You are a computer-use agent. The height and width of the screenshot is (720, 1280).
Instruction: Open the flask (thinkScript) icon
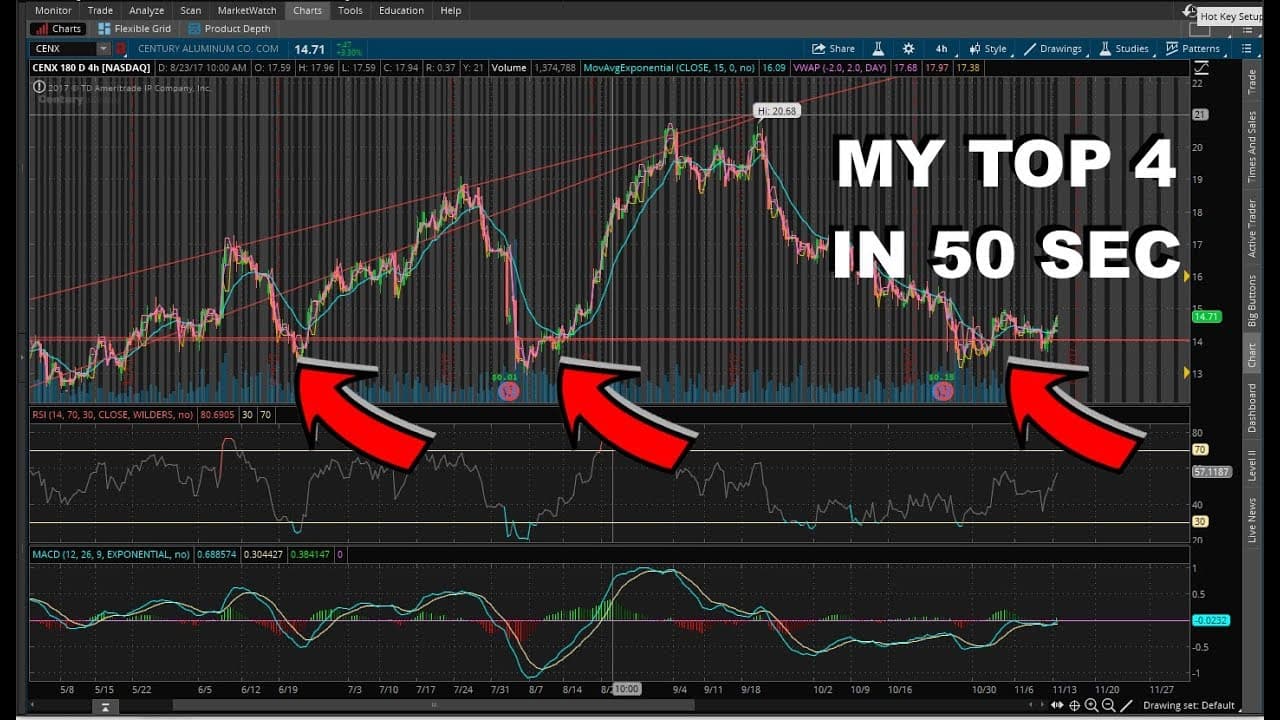[x=877, y=48]
